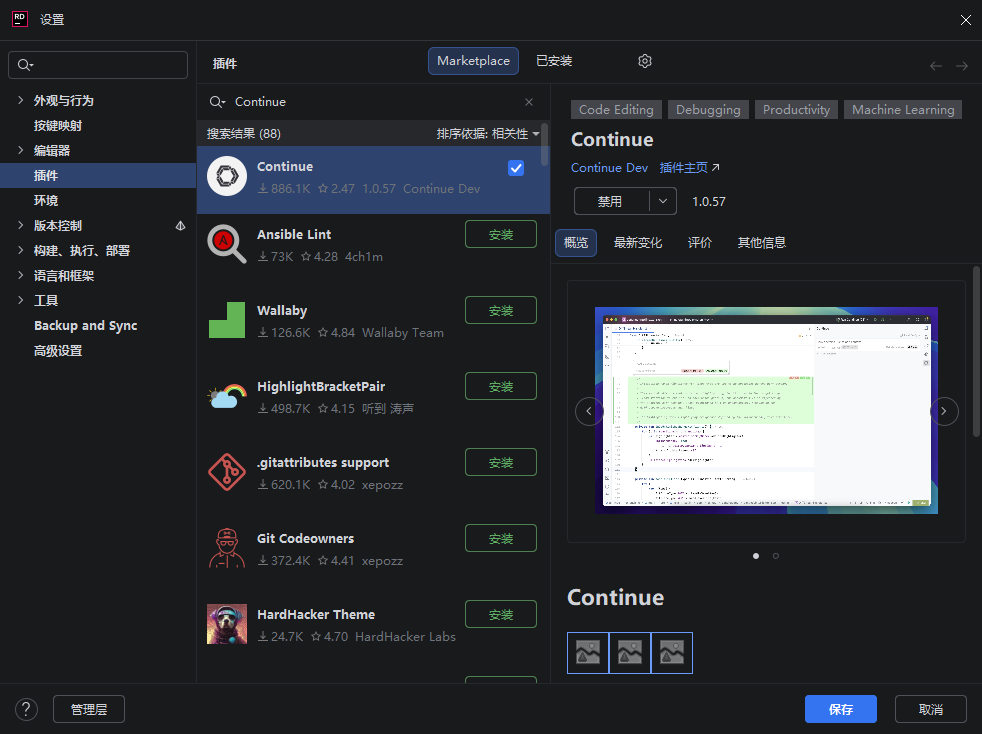Click the Machine Learning tag
This screenshot has width=982, height=734.
point(903,110)
